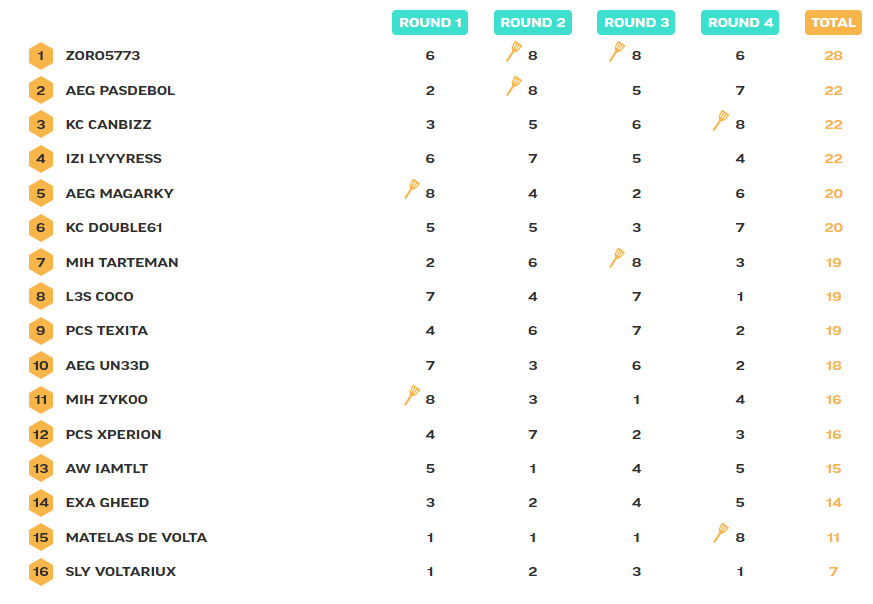Open player ZORO5773's name
The width and height of the screenshot is (873, 604).
coord(103,56)
